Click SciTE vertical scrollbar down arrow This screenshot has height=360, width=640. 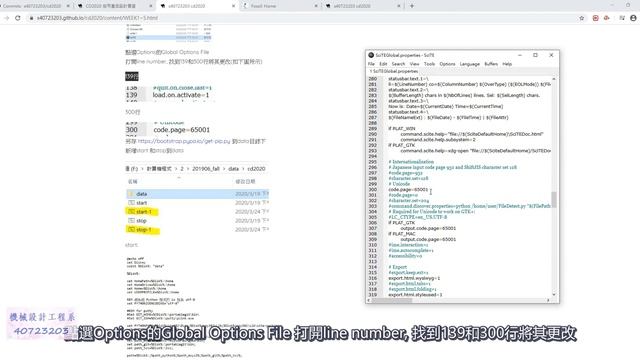[554, 294]
